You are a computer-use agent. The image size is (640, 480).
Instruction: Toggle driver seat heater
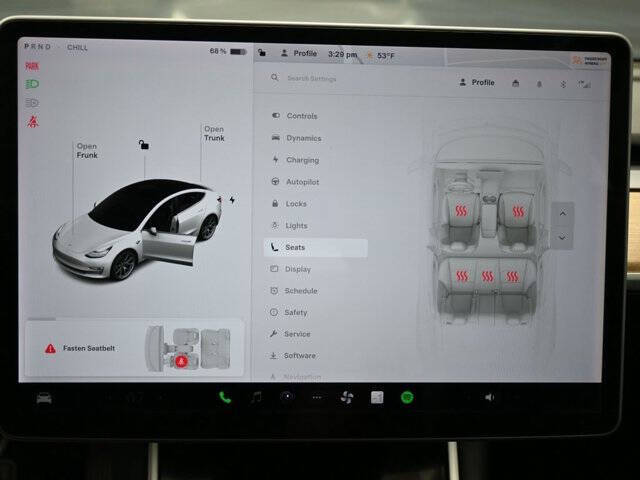pyautogui.click(x=461, y=211)
